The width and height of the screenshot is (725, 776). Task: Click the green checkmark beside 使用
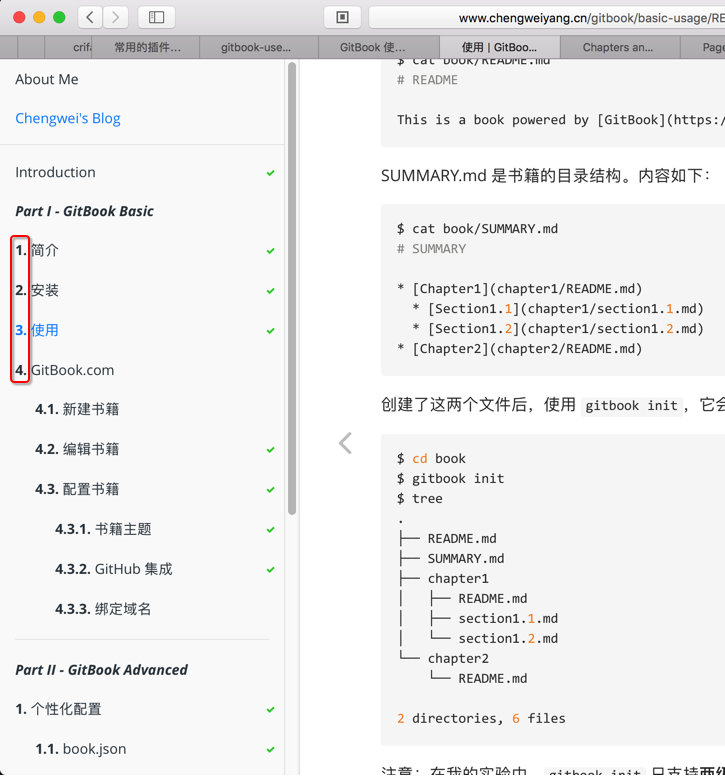pos(270,331)
